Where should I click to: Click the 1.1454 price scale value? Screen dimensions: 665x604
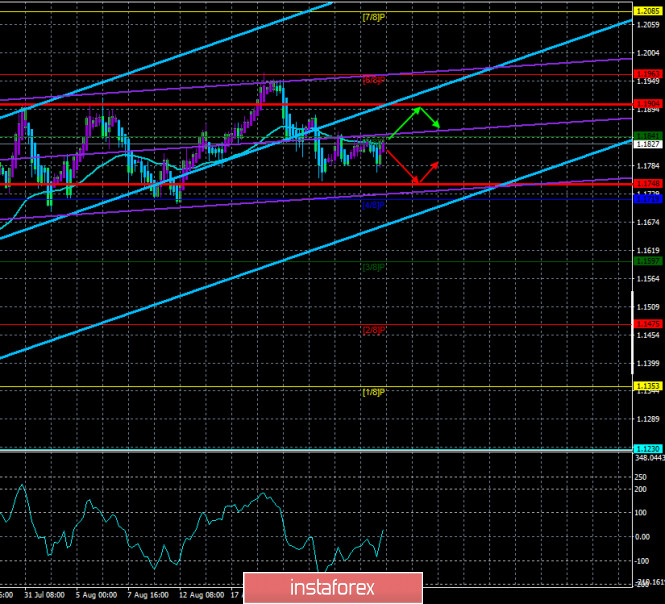click(x=648, y=335)
